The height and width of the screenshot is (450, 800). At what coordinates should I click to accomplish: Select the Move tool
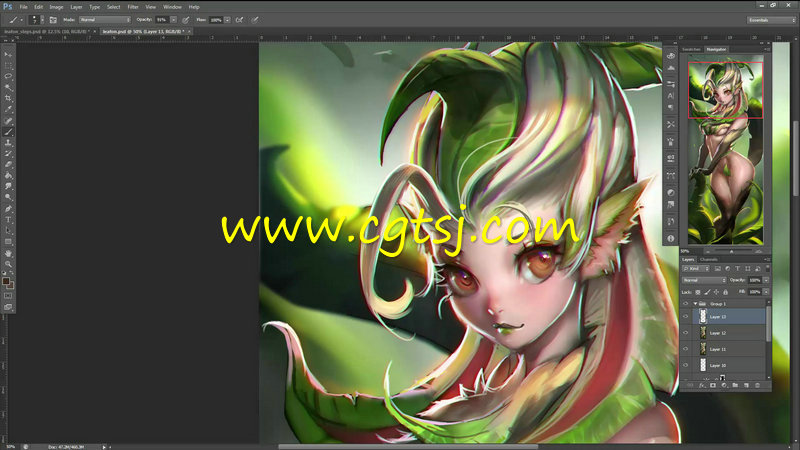[x=8, y=54]
